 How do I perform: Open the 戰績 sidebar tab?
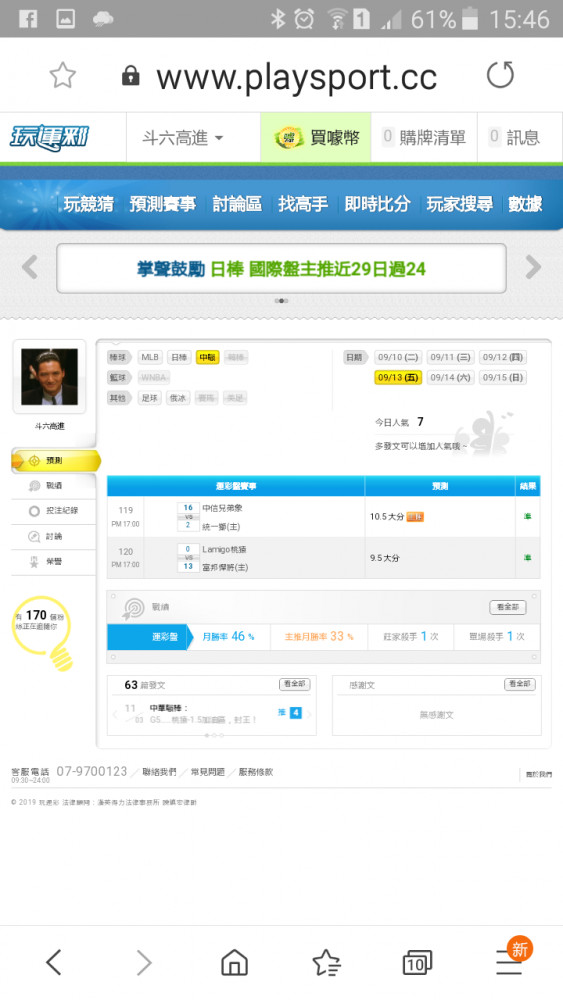coord(54,486)
